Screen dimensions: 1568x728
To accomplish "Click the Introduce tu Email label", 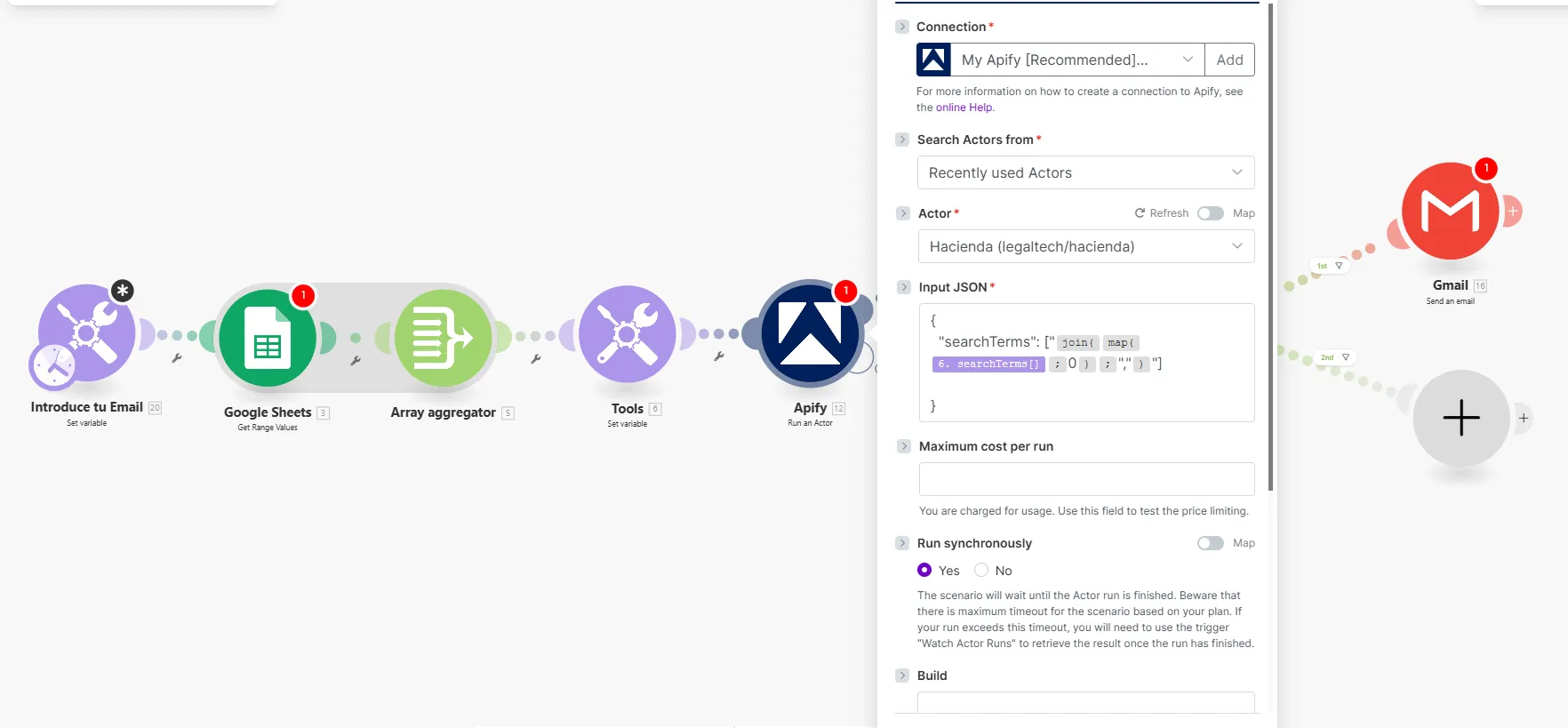I will point(87,407).
